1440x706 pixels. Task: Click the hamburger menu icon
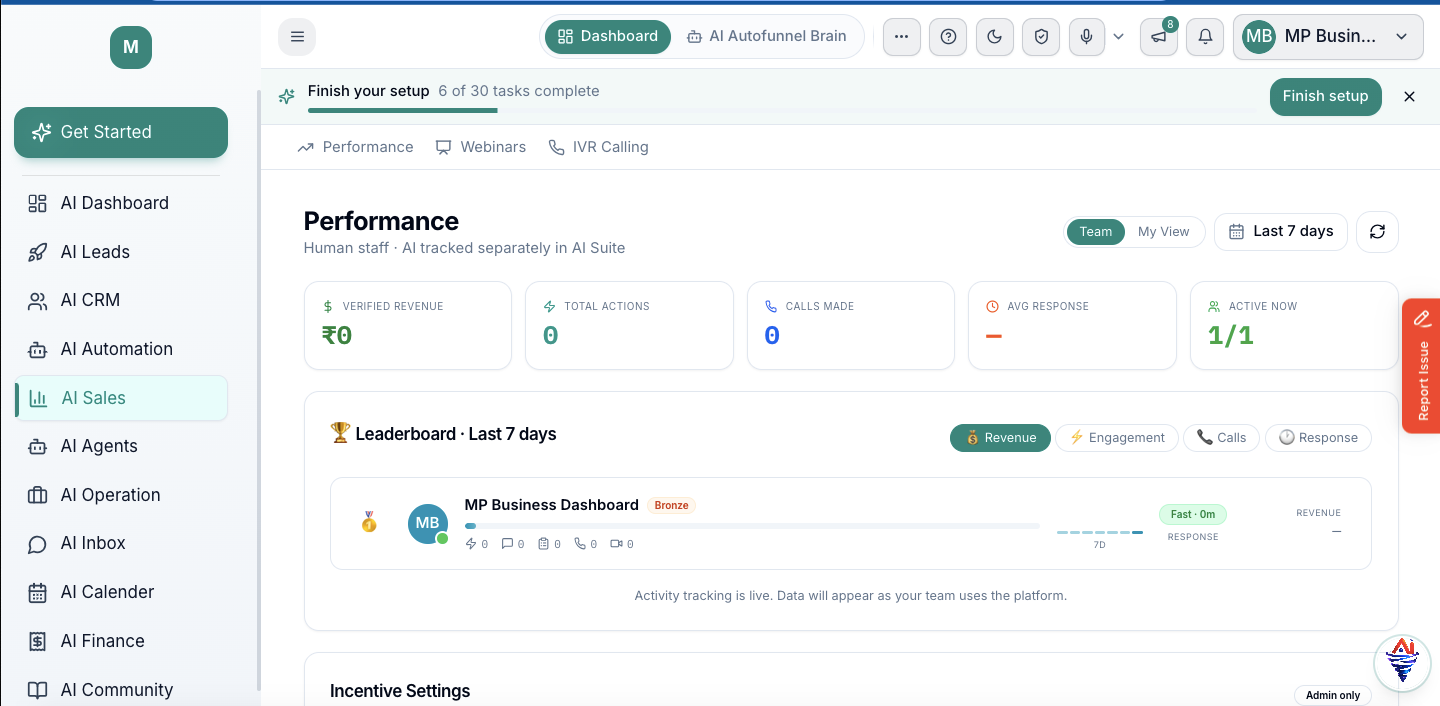tap(297, 37)
